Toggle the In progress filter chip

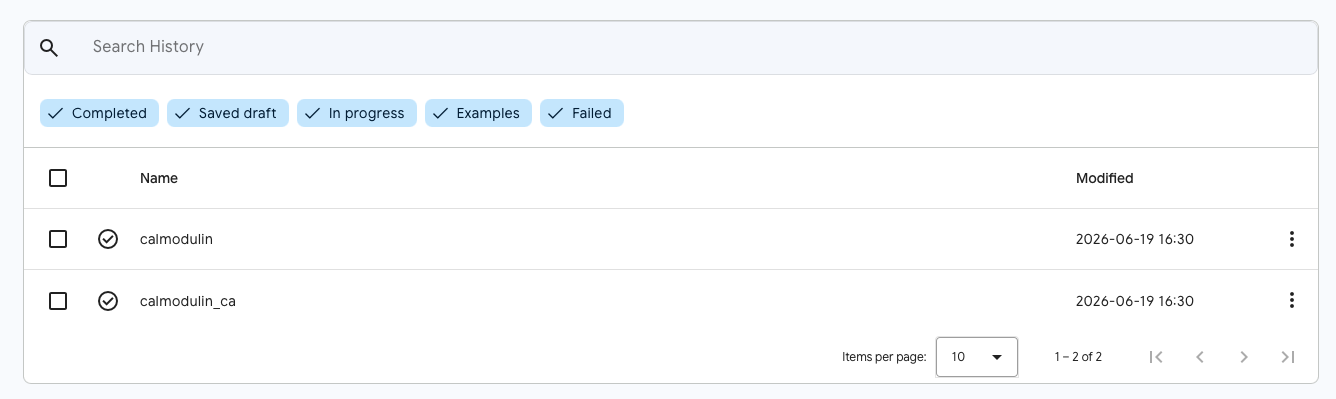(357, 113)
